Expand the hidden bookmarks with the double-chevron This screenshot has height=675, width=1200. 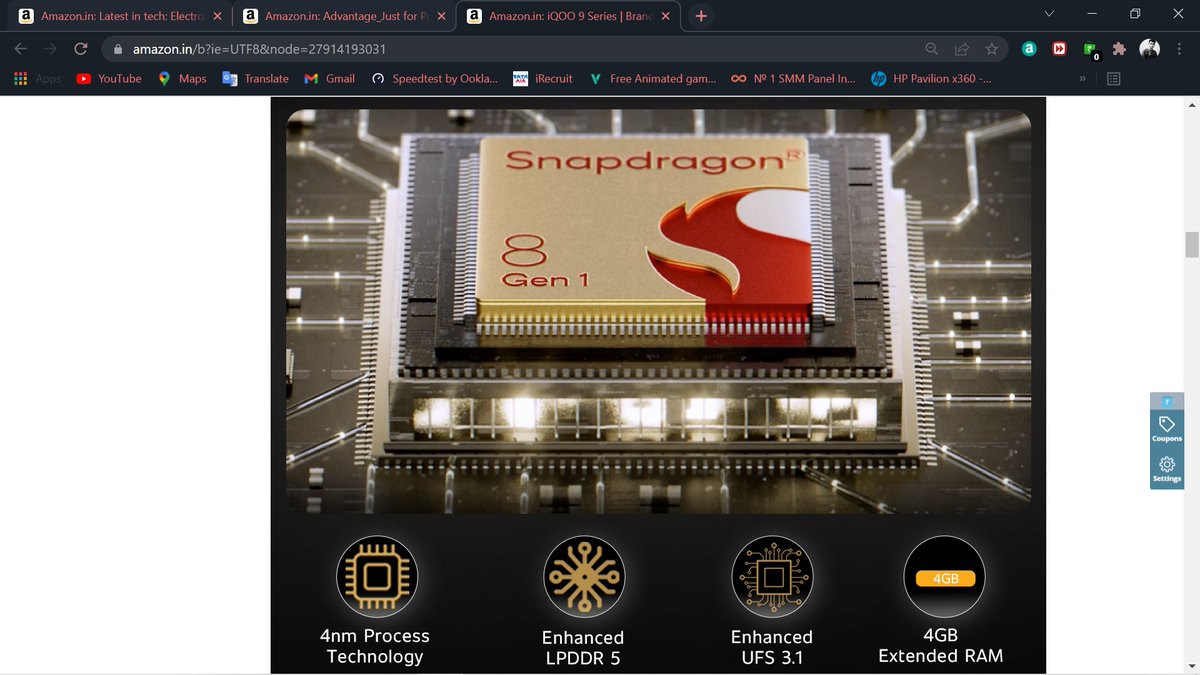[x=1083, y=78]
